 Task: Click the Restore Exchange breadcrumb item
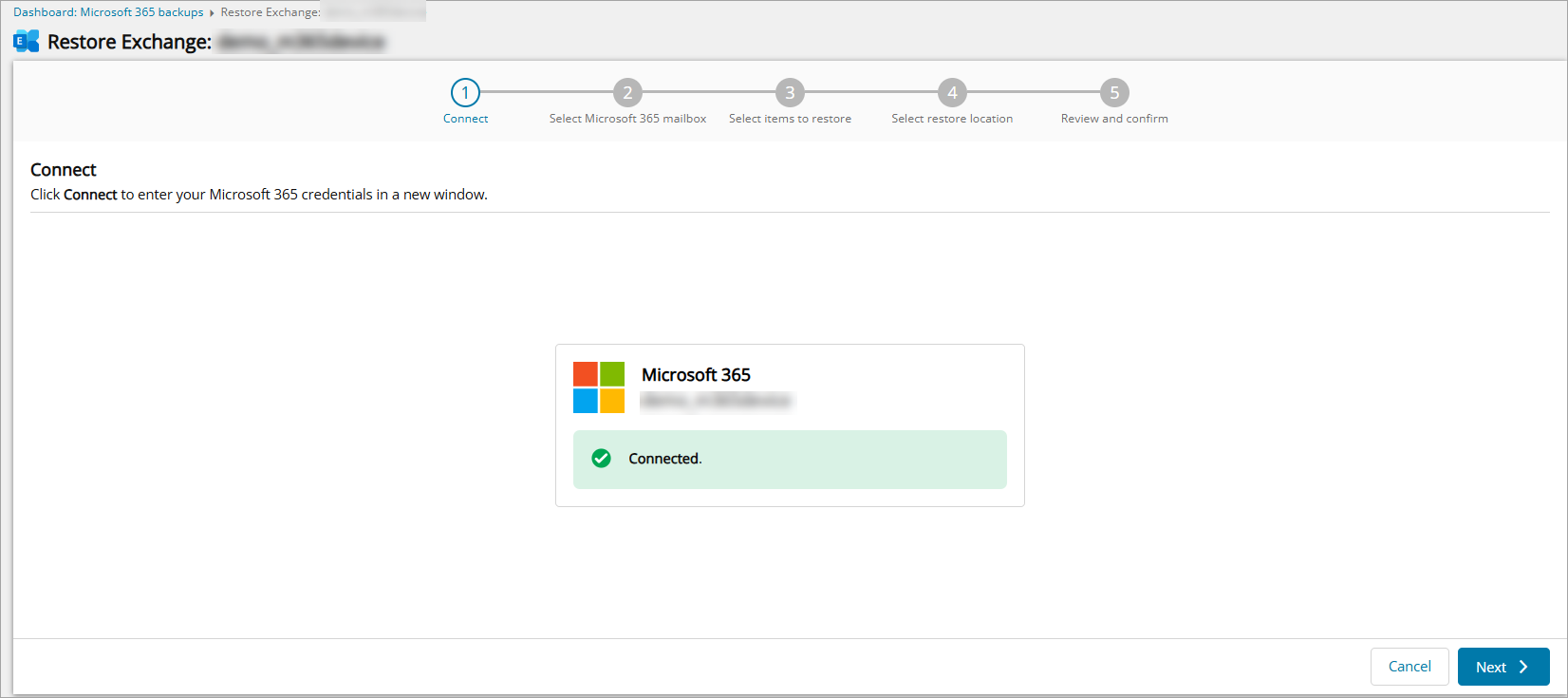point(271,12)
